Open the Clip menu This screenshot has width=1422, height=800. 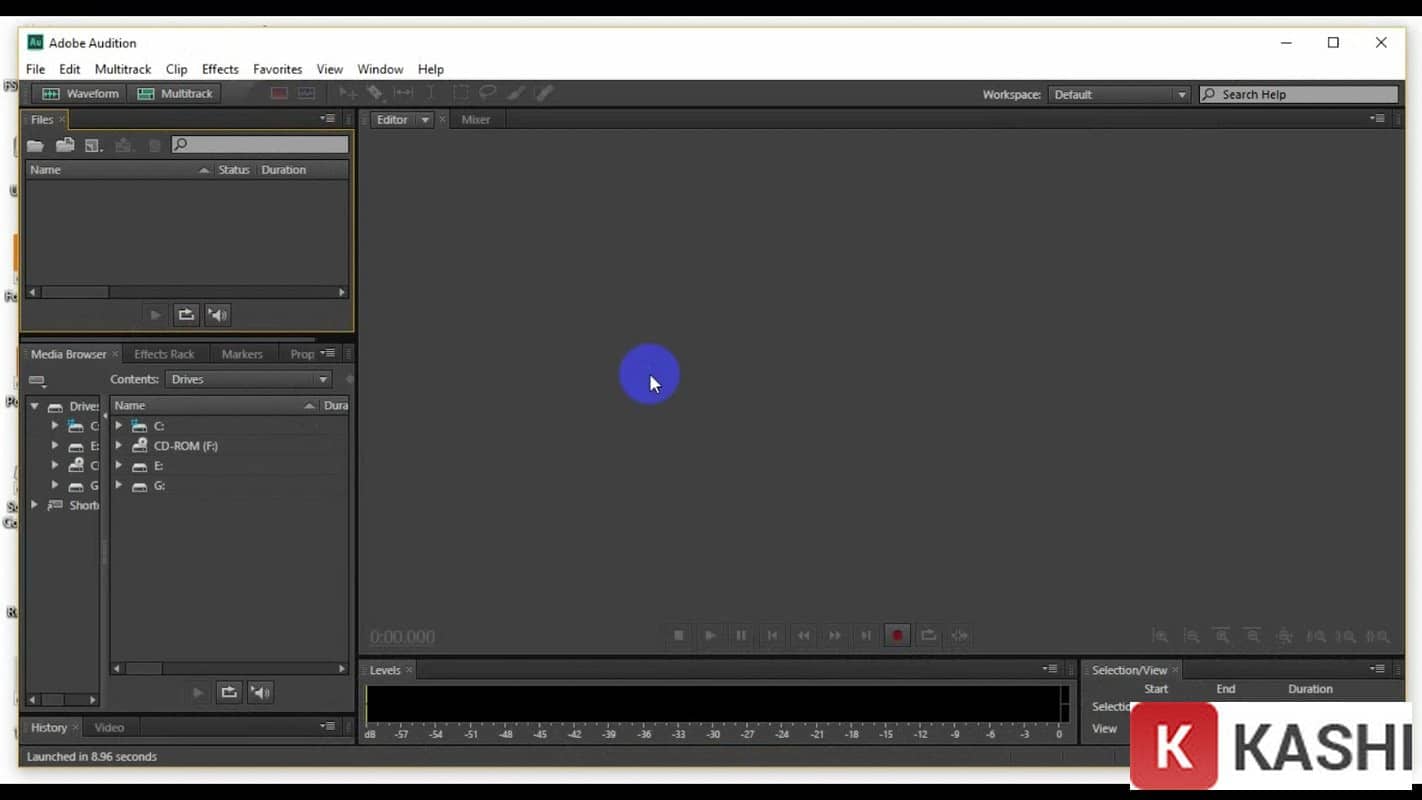(176, 69)
